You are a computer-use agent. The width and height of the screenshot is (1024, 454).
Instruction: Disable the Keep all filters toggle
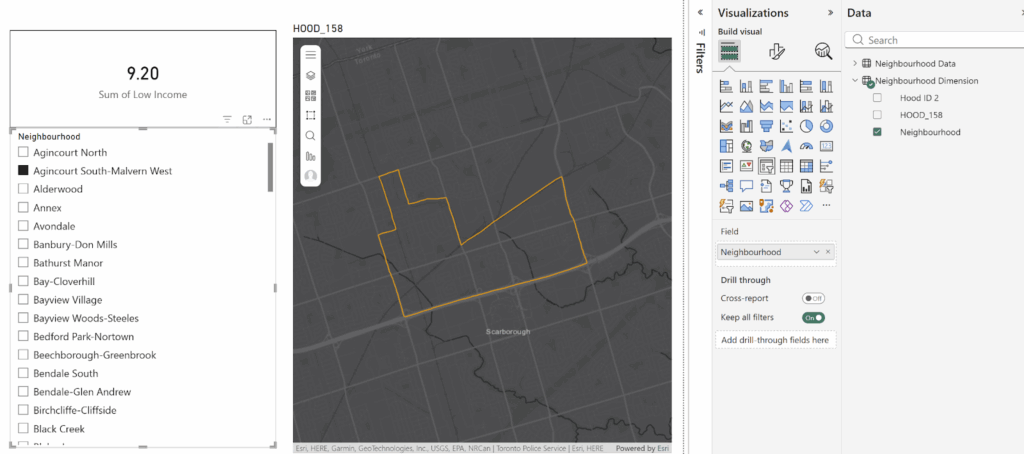(x=813, y=317)
